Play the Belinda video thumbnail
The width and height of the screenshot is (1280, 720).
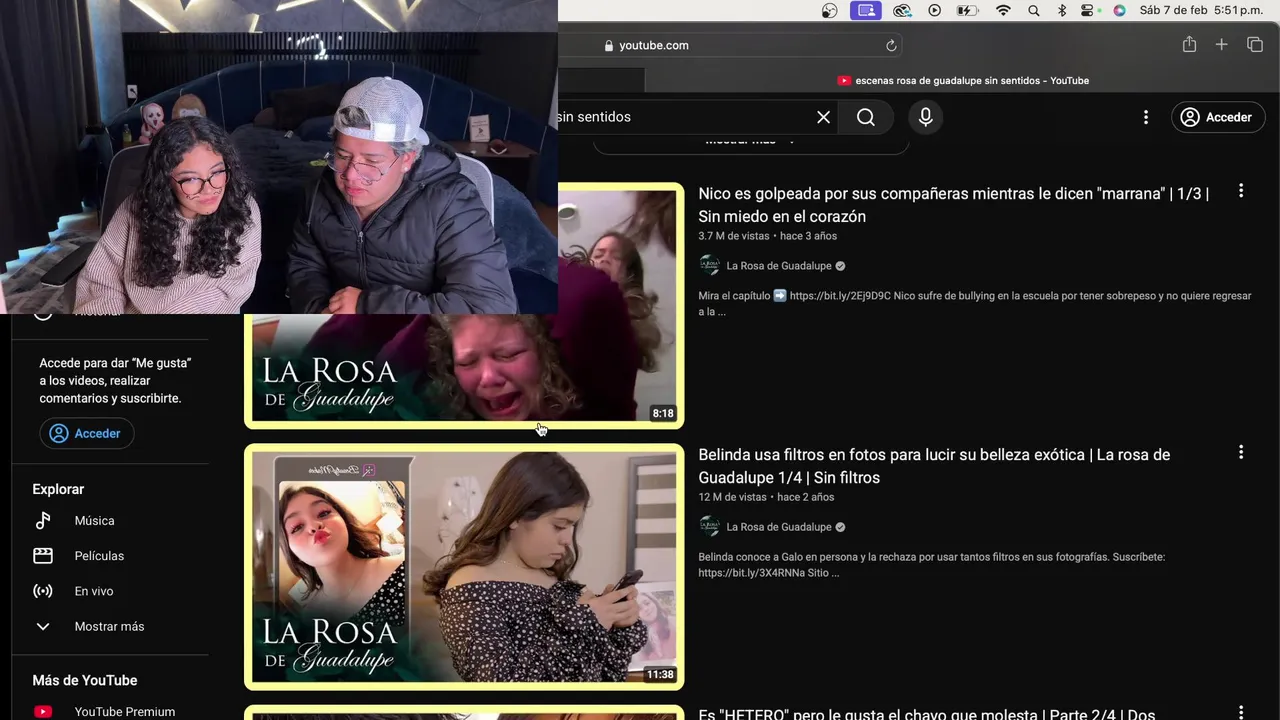pos(464,567)
